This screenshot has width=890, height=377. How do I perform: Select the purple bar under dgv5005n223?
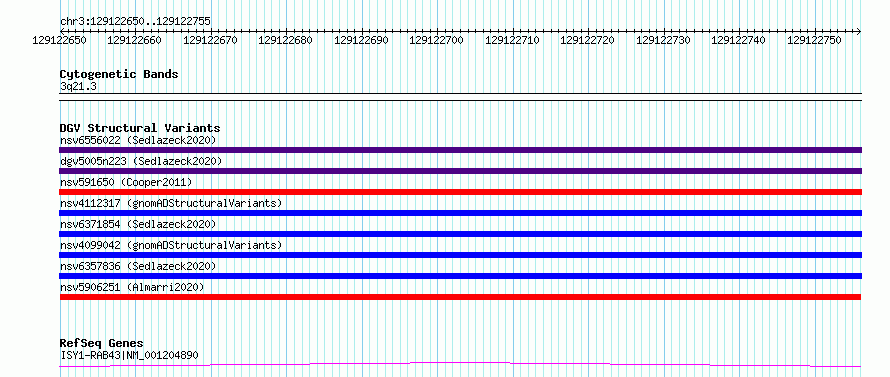(460, 171)
